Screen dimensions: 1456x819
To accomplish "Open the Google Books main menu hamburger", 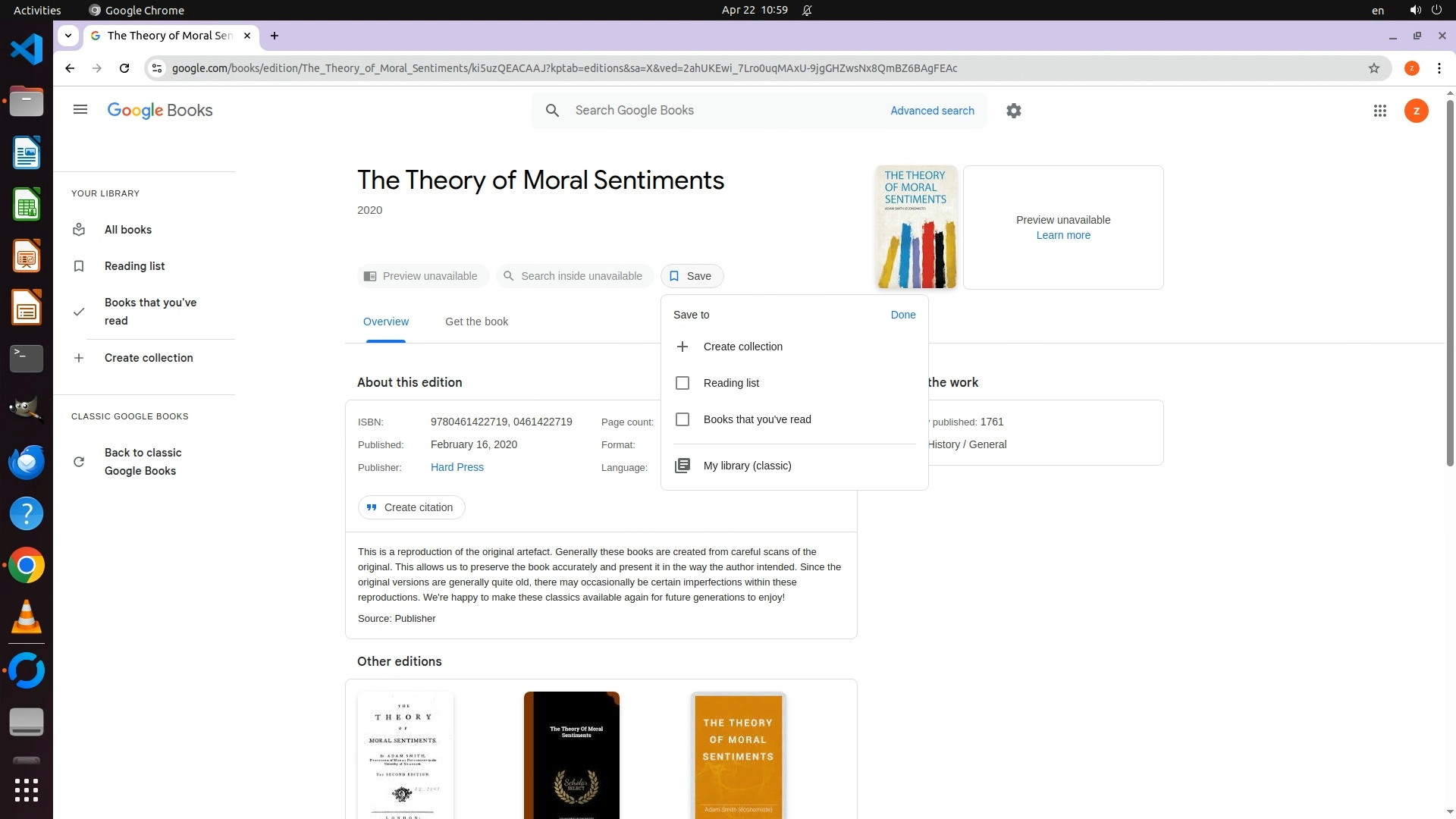I will [80, 110].
